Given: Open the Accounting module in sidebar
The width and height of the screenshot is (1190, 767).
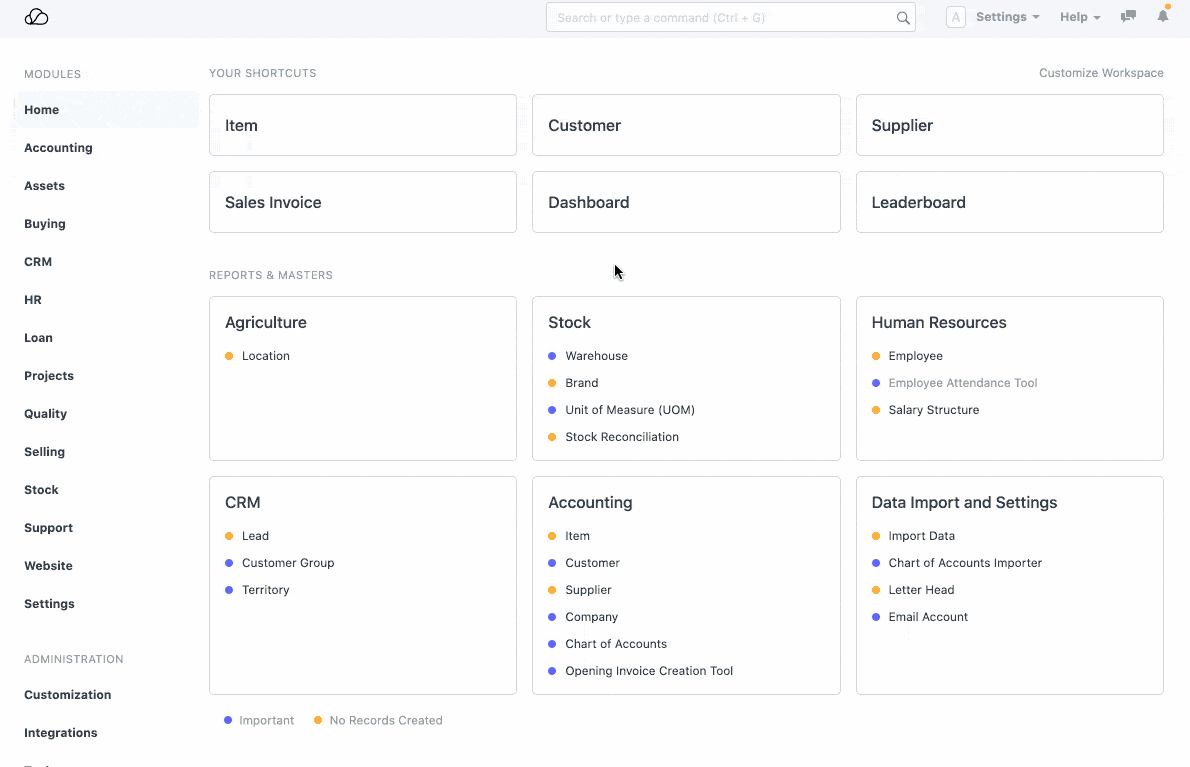Looking at the screenshot, I should 58,148.
